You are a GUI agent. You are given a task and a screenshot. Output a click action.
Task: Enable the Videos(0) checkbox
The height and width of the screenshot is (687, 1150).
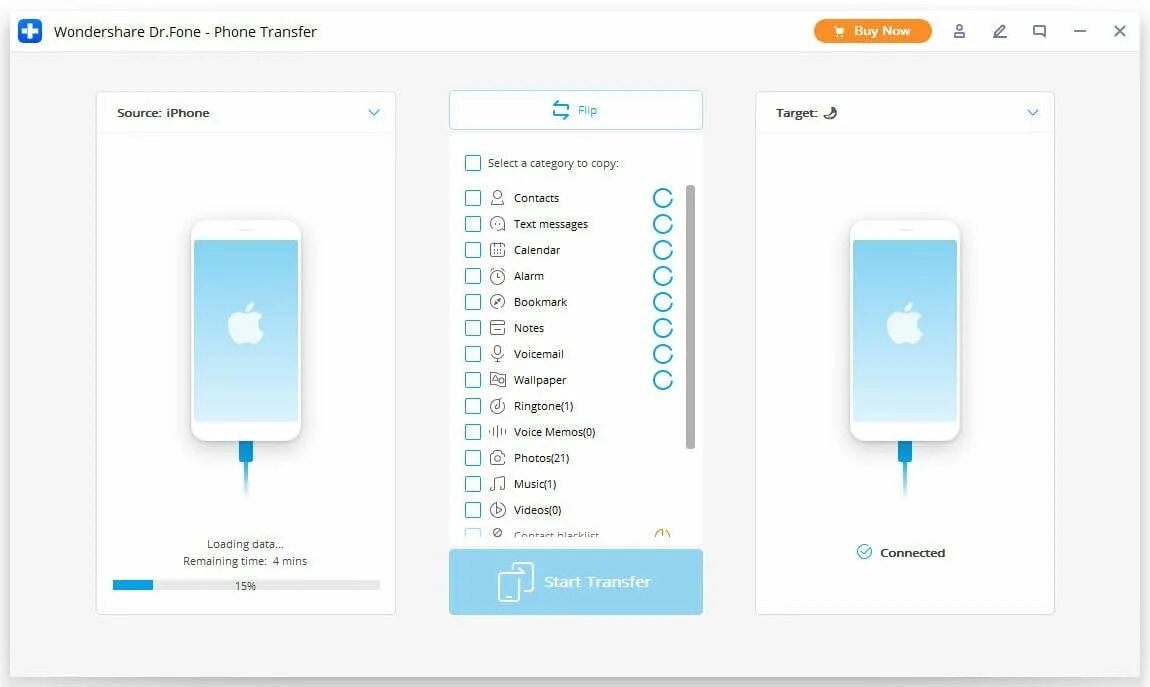point(473,510)
